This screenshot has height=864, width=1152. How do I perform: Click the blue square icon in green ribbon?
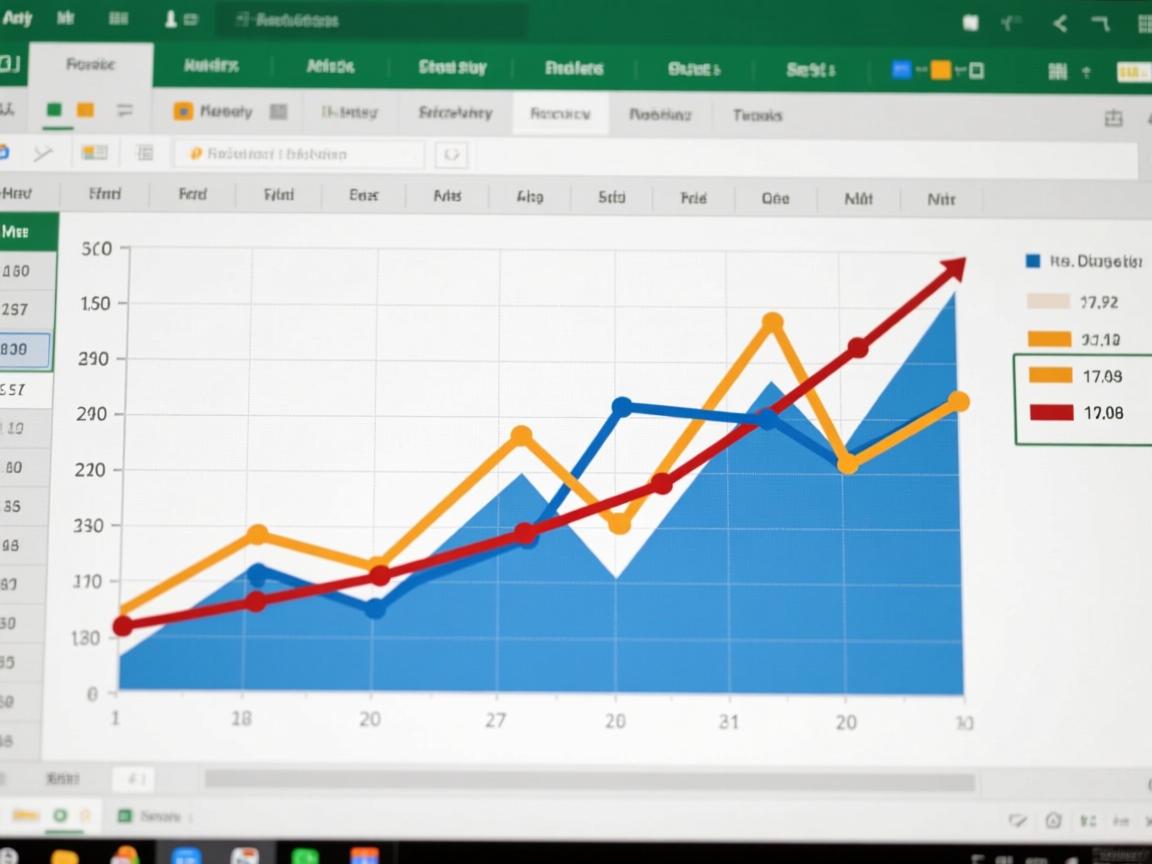click(x=900, y=69)
